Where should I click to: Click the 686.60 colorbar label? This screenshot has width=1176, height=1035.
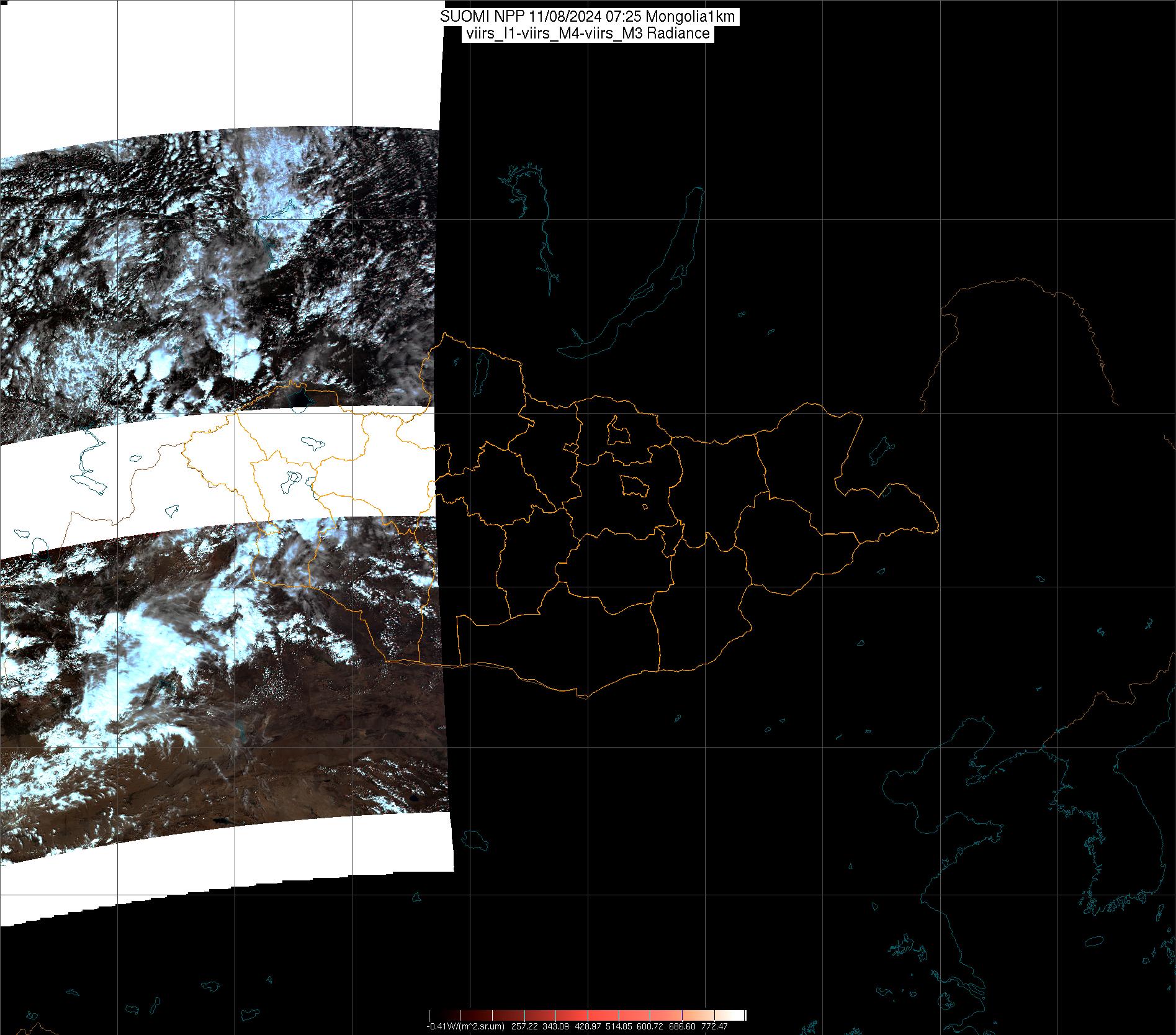(681, 1026)
